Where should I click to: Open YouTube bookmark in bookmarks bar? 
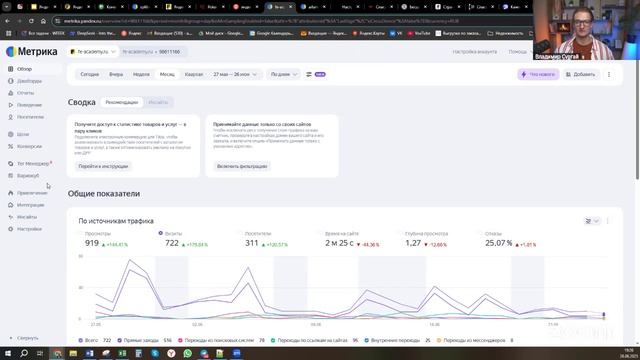coord(419,33)
